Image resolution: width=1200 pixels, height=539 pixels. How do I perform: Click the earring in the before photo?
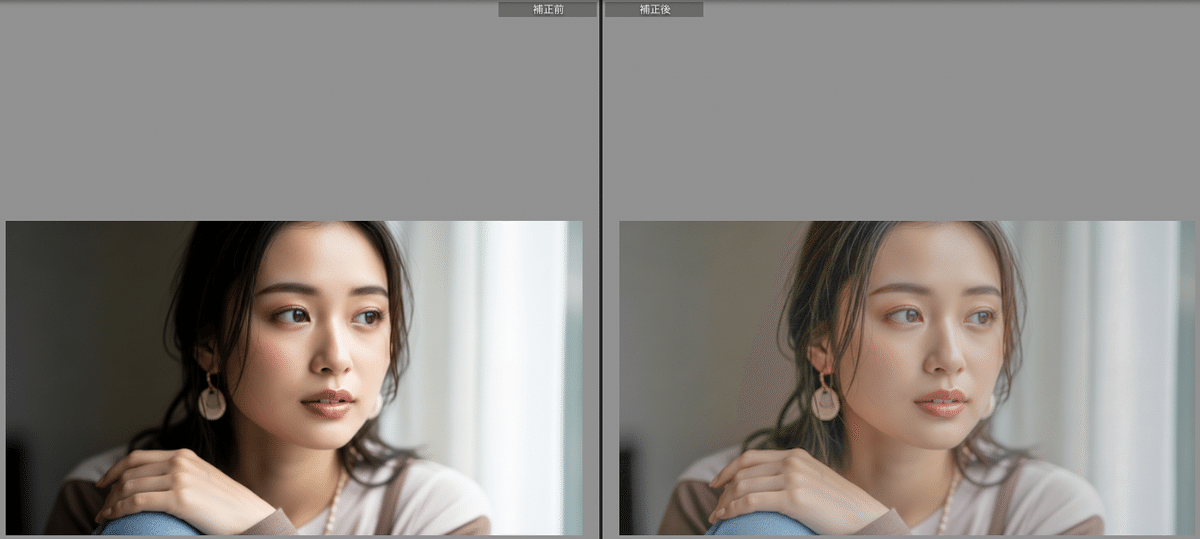click(x=212, y=400)
